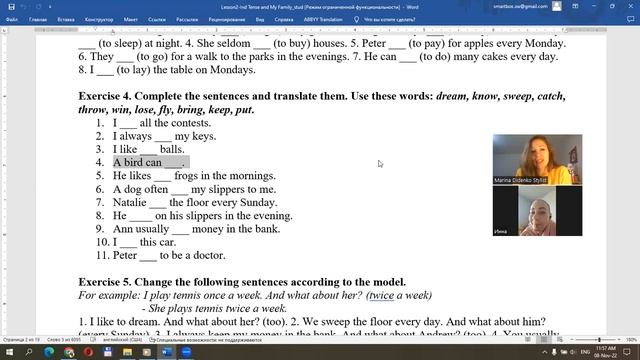The height and width of the screenshot is (360, 640).
Task: Switch to the Рецензирование tab
Action: click(227, 19)
